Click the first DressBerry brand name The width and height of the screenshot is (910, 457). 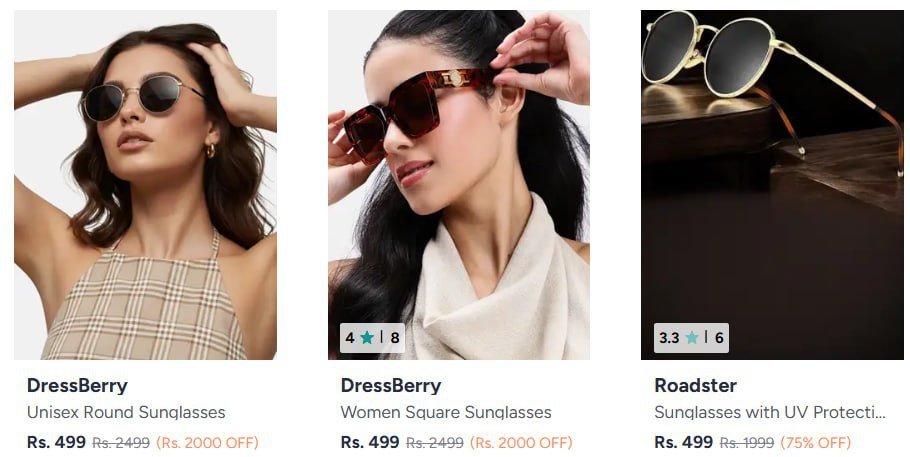coord(77,386)
